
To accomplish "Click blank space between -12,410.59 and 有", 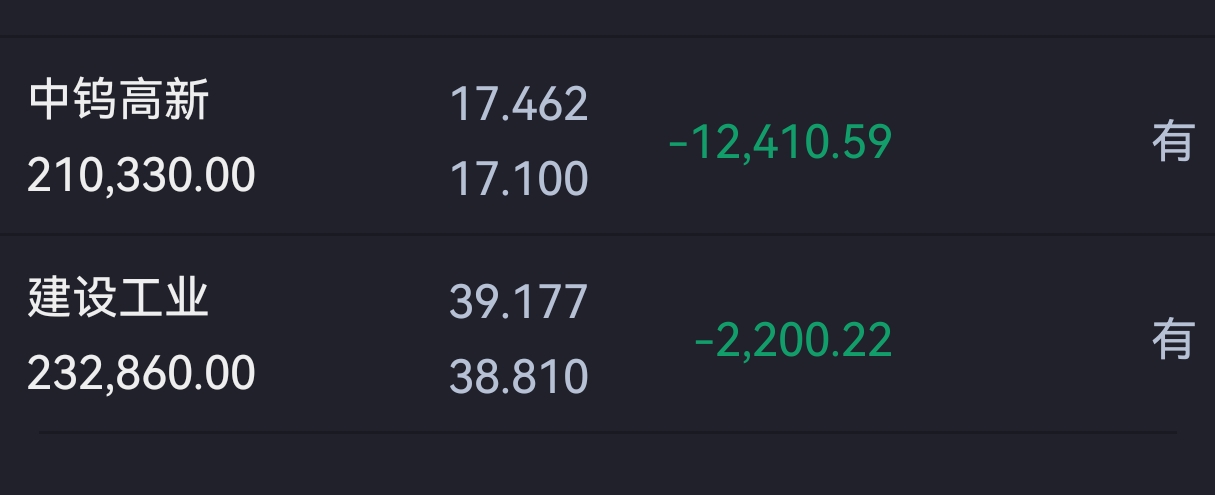I will 1020,142.
